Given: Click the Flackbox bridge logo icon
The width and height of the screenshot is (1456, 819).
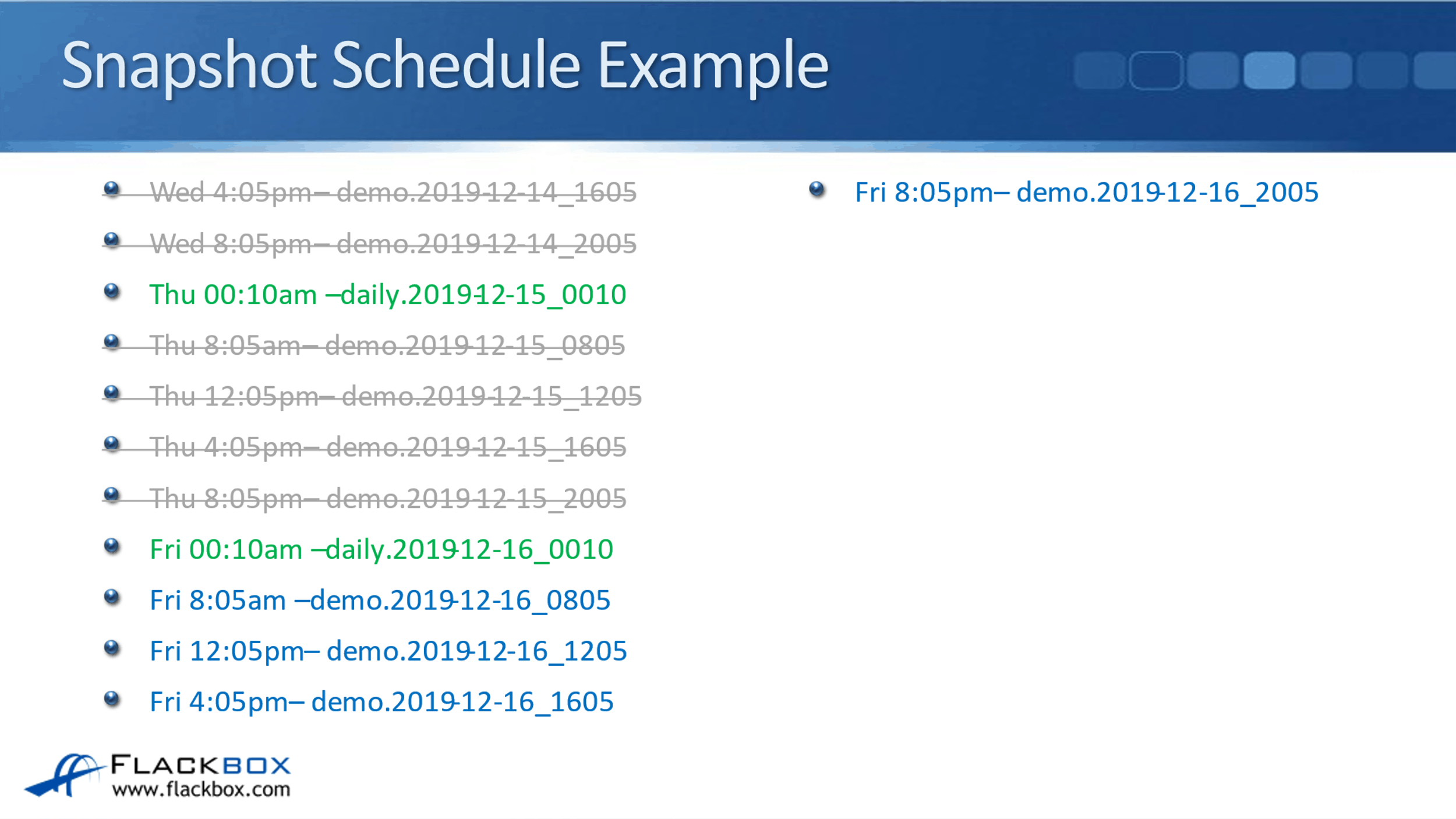Looking at the screenshot, I should coord(65,775).
